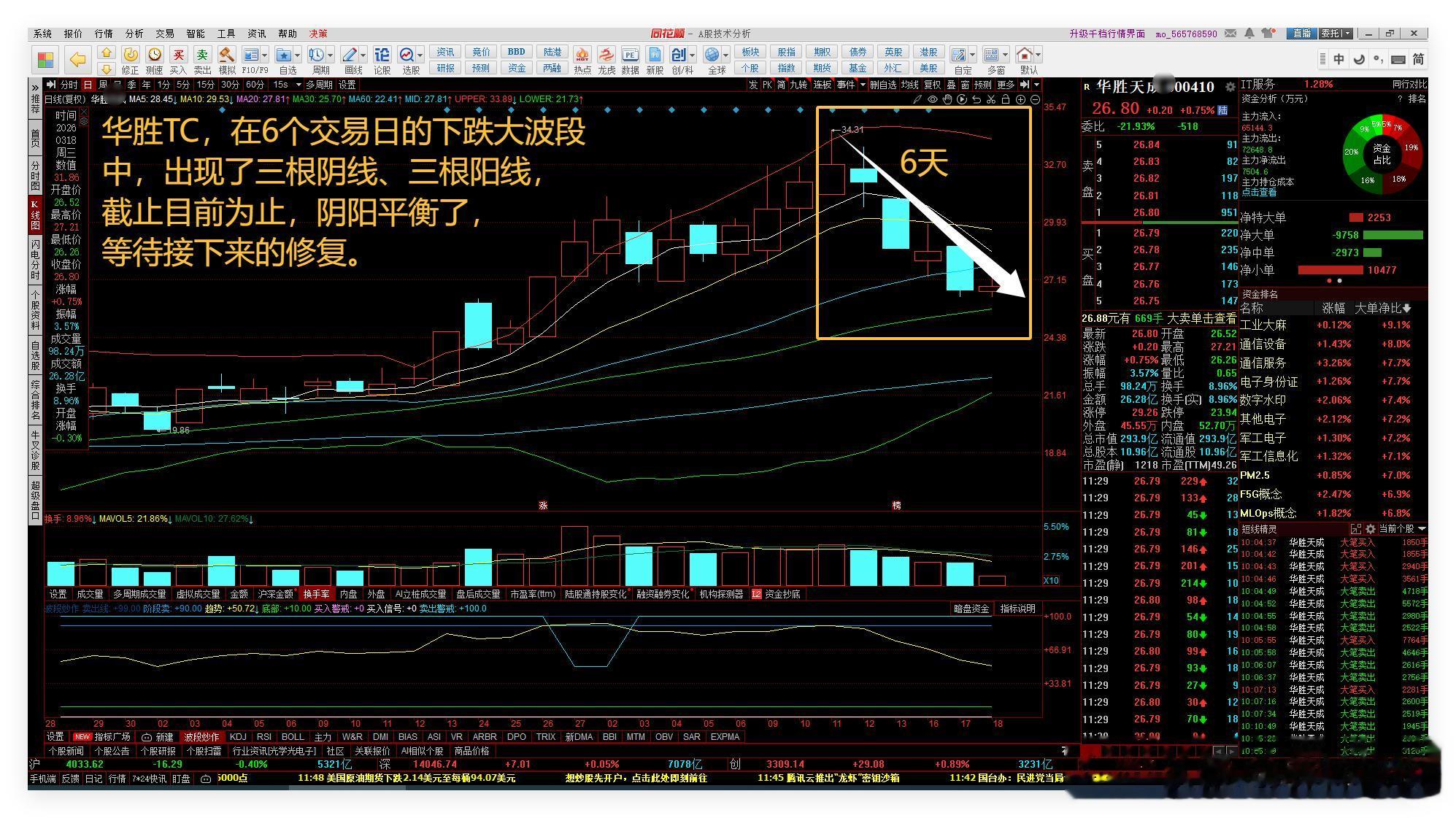The image size is (1456, 818).
Task: Click the 指标说明 button
Action: [1017, 609]
